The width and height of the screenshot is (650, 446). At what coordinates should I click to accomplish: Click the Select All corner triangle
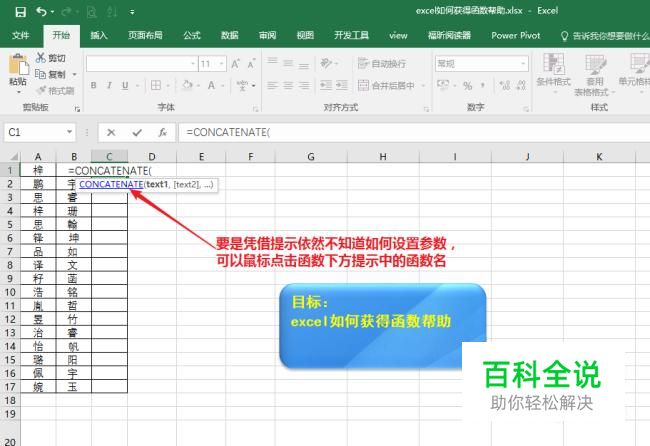[14, 157]
